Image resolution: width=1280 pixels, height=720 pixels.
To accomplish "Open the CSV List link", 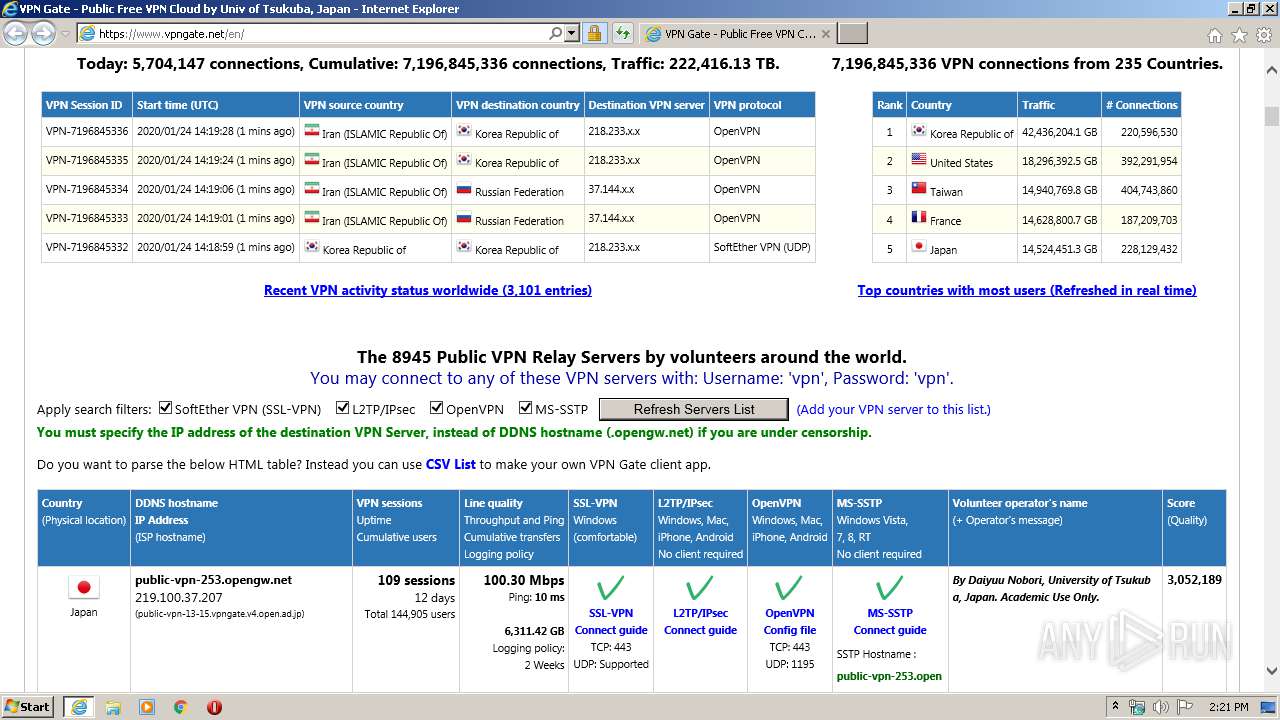I will coord(450,464).
